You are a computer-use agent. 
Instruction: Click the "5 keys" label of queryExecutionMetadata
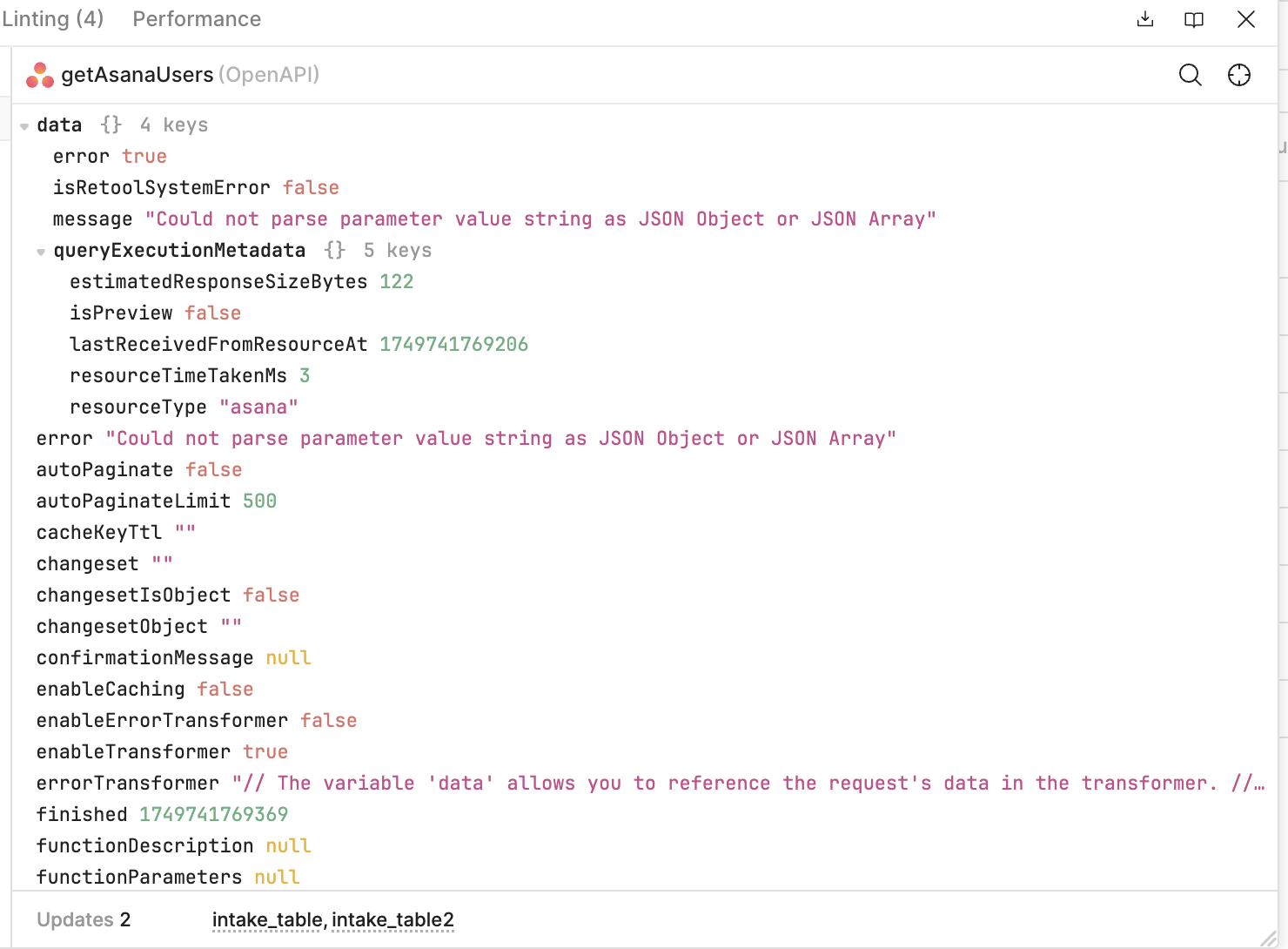pos(398,251)
